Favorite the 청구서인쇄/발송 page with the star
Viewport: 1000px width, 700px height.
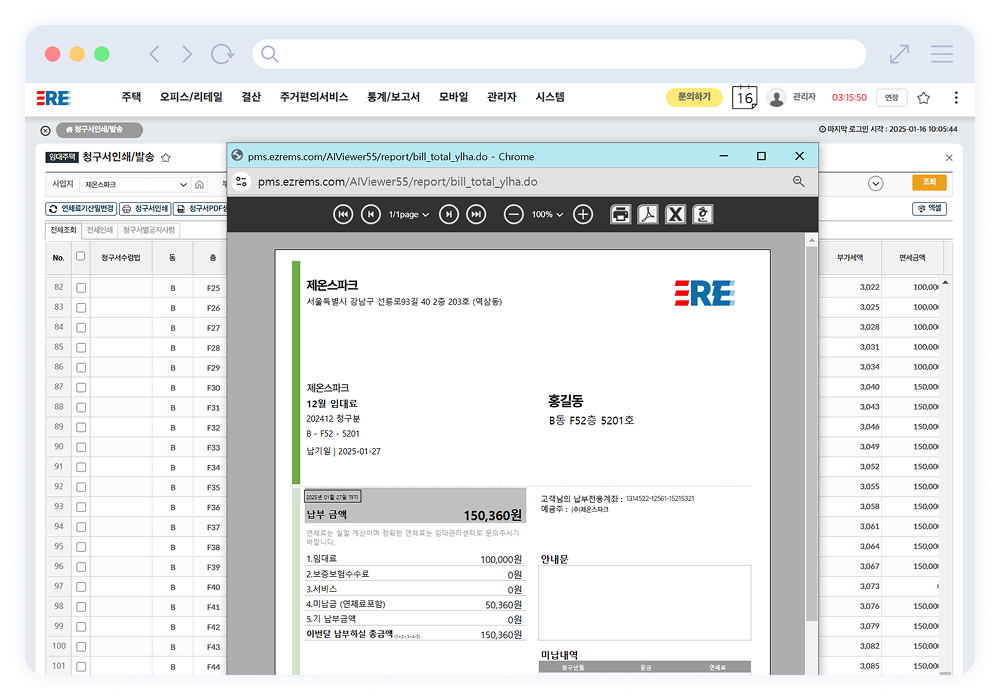point(166,157)
